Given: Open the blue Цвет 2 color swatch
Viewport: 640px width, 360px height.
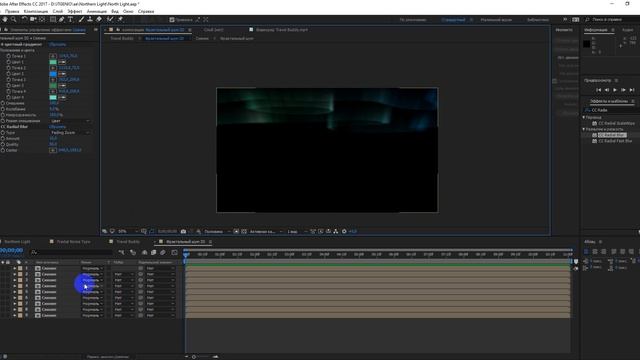Looking at the screenshot, I should [53, 74].
